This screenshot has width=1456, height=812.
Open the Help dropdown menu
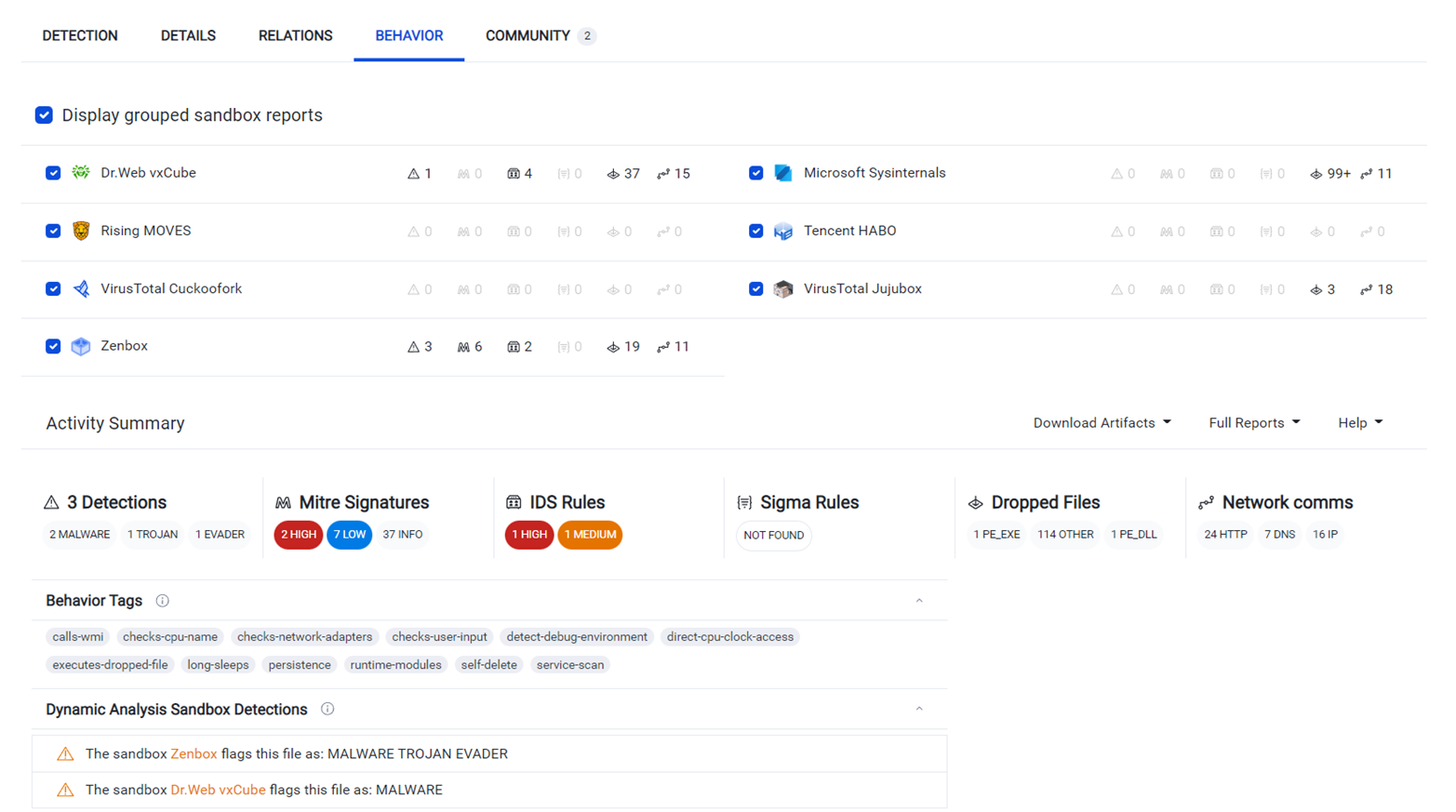tap(1360, 422)
